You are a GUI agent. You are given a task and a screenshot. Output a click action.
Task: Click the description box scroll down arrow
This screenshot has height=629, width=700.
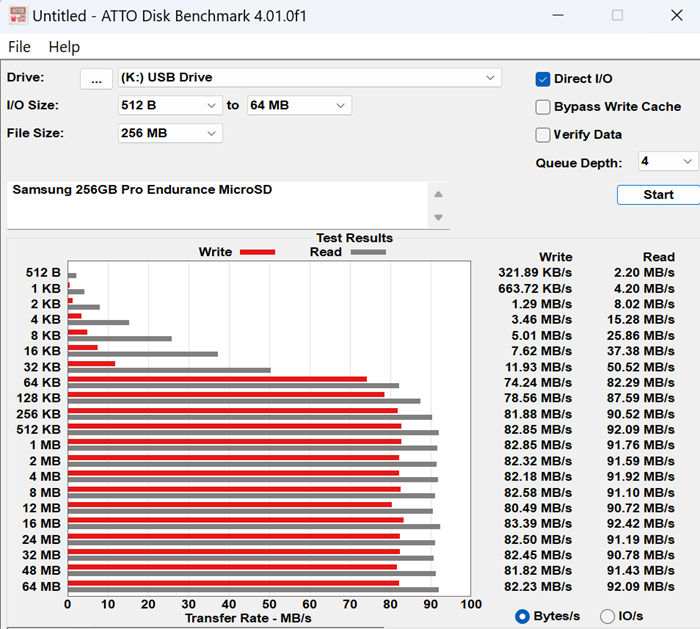pos(438,217)
